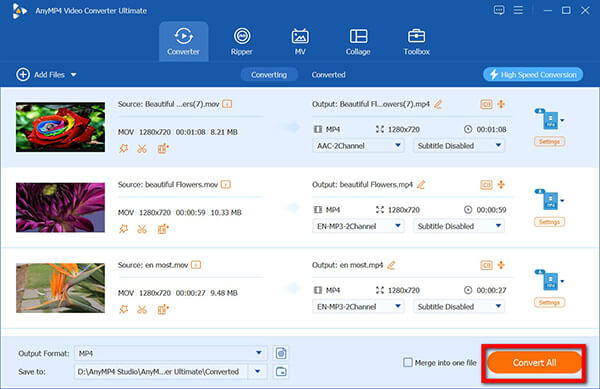
Task: Open custom profile icon beside Output Format
Action: [x=281, y=353]
